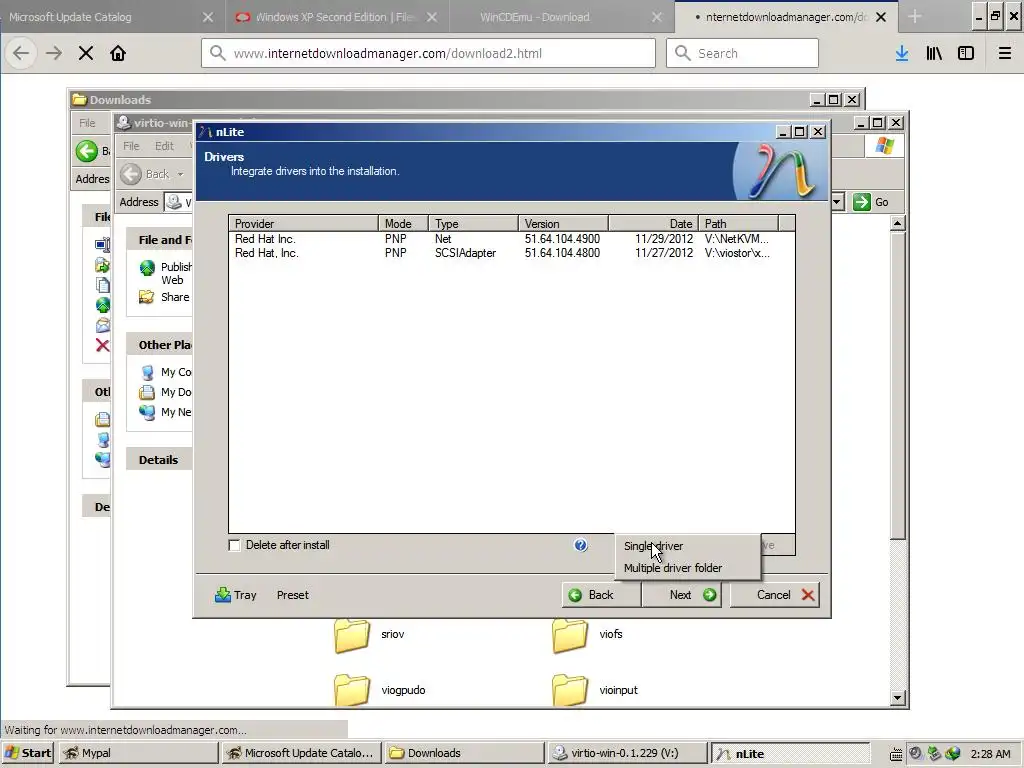The height and width of the screenshot is (768, 1024).
Task: Proceed with the Next button in nLite
Action: pos(681,595)
